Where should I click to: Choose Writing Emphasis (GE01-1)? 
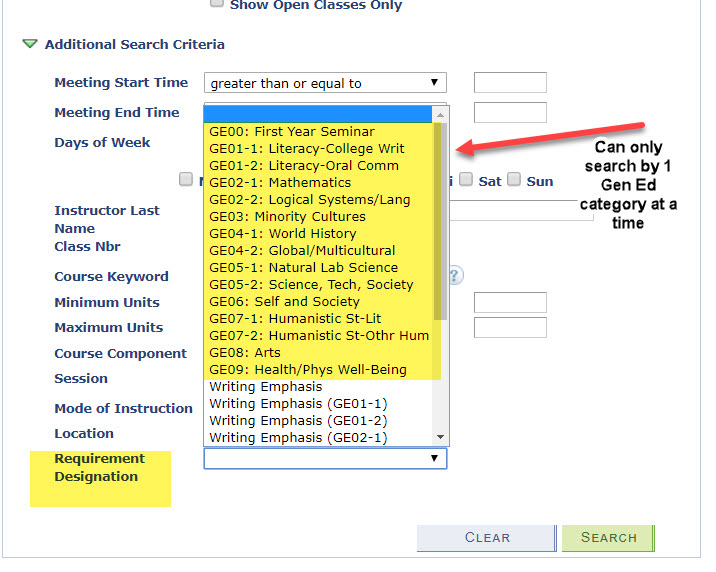tap(318, 403)
